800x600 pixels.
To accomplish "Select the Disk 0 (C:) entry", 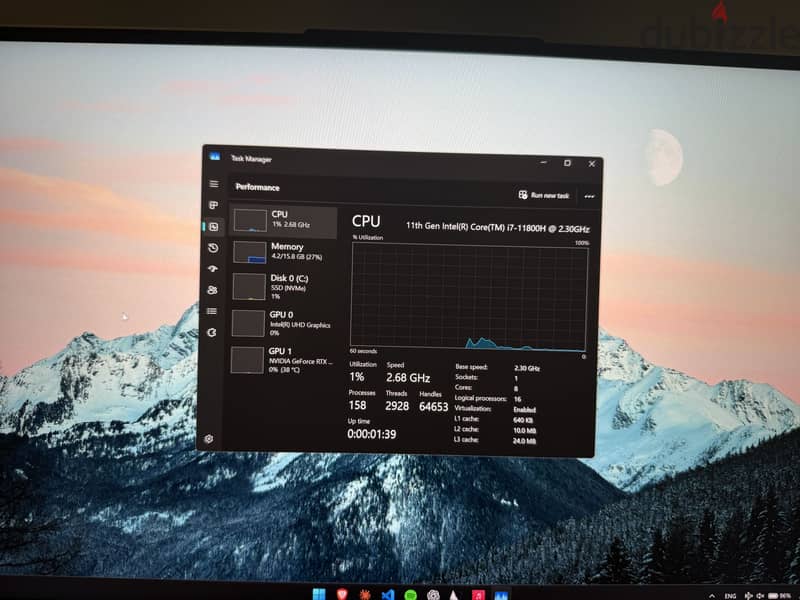I will (x=283, y=286).
